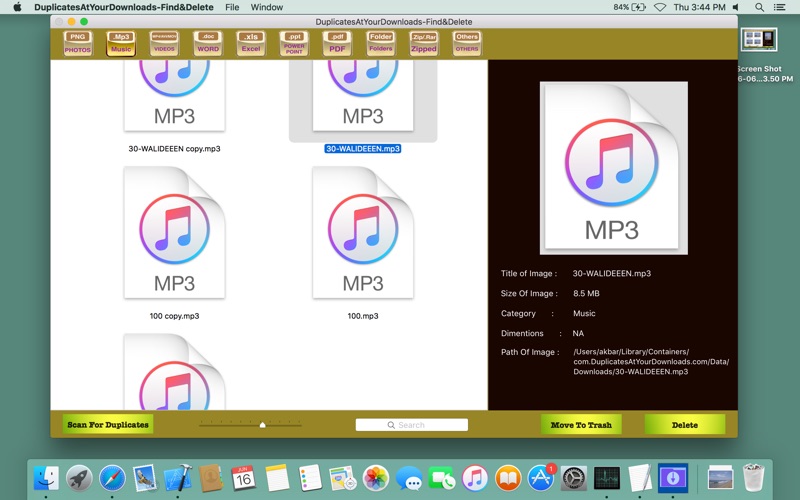Open the .xls Excel category icon
The height and width of the screenshot is (500, 800).
point(251,43)
